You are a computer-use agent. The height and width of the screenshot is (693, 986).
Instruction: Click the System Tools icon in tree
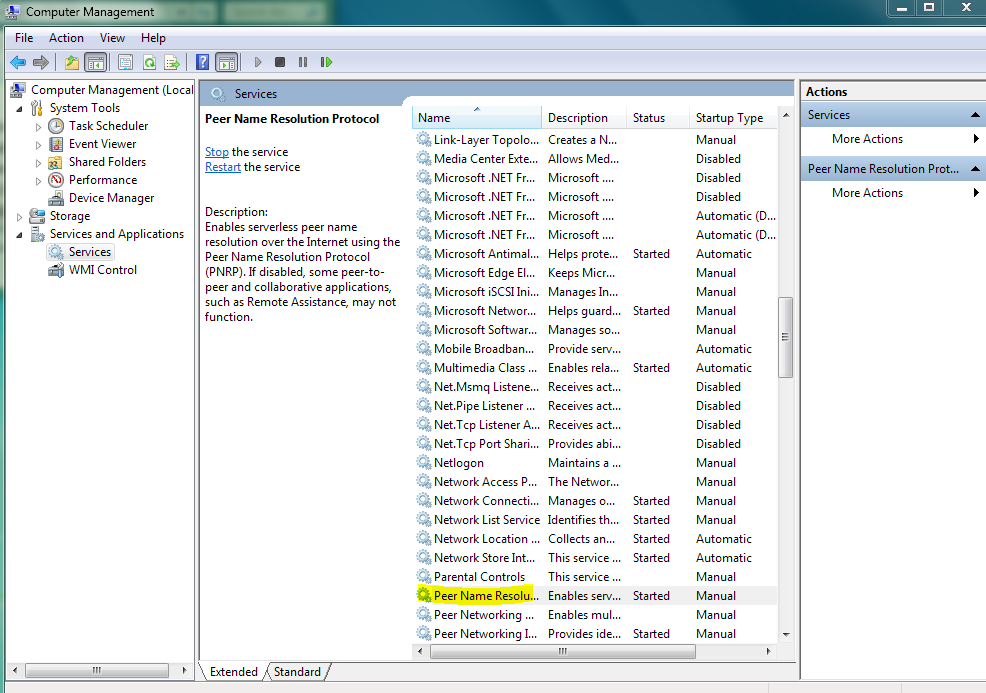37,108
